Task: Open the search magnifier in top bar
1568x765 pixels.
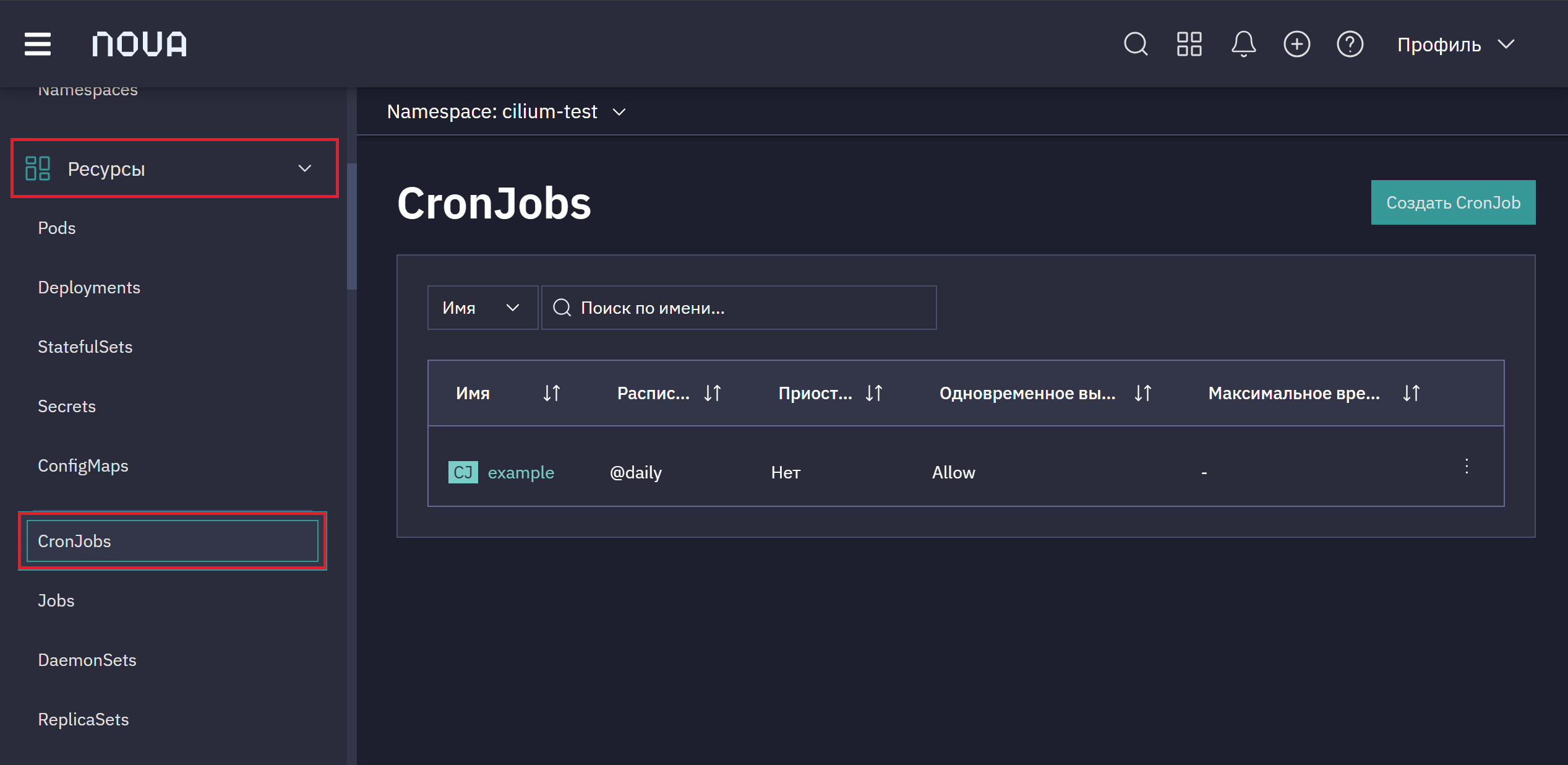Action: pyautogui.click(x=1136, y=44)
